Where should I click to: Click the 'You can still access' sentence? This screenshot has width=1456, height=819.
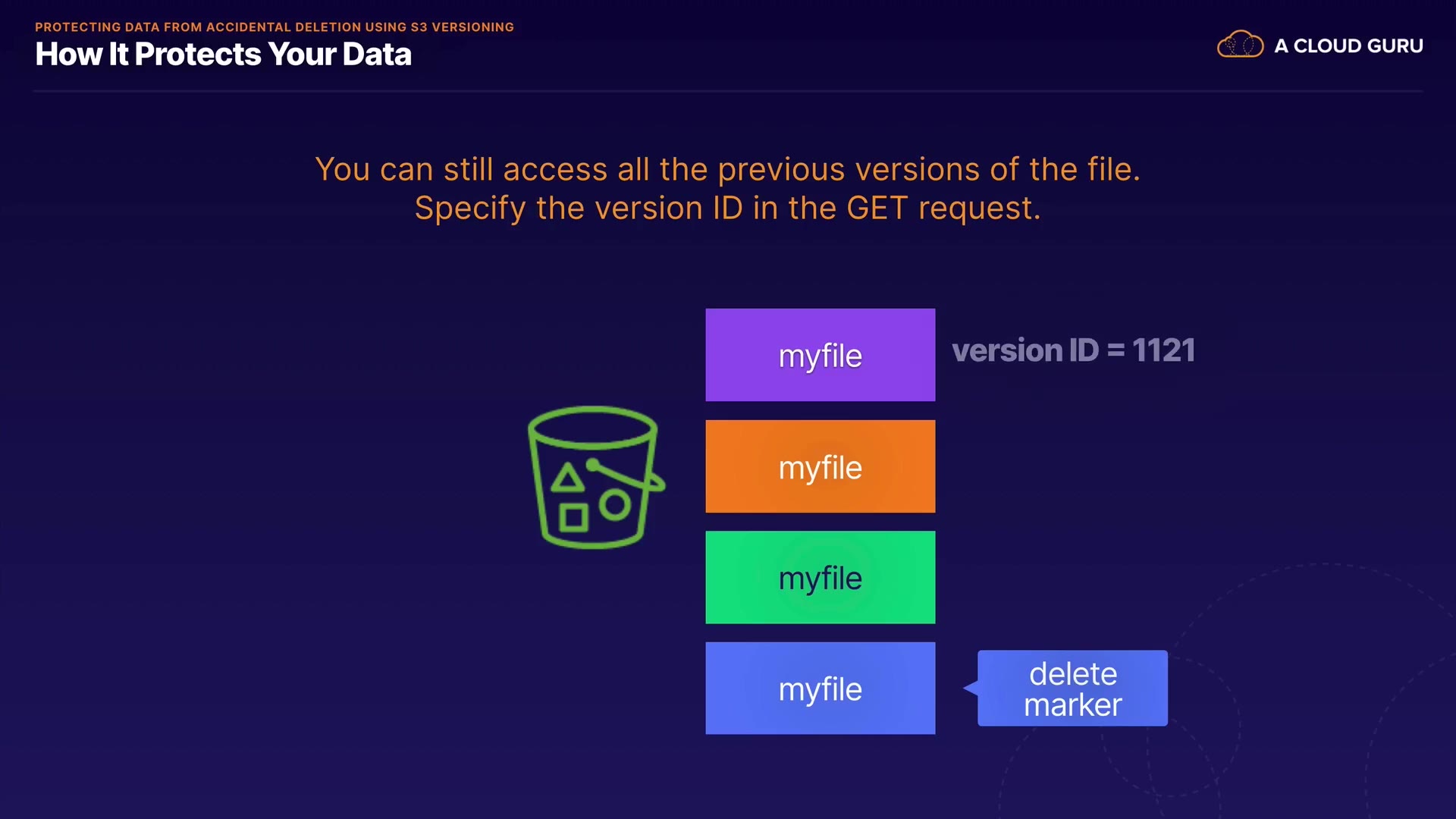coord(727,169)
